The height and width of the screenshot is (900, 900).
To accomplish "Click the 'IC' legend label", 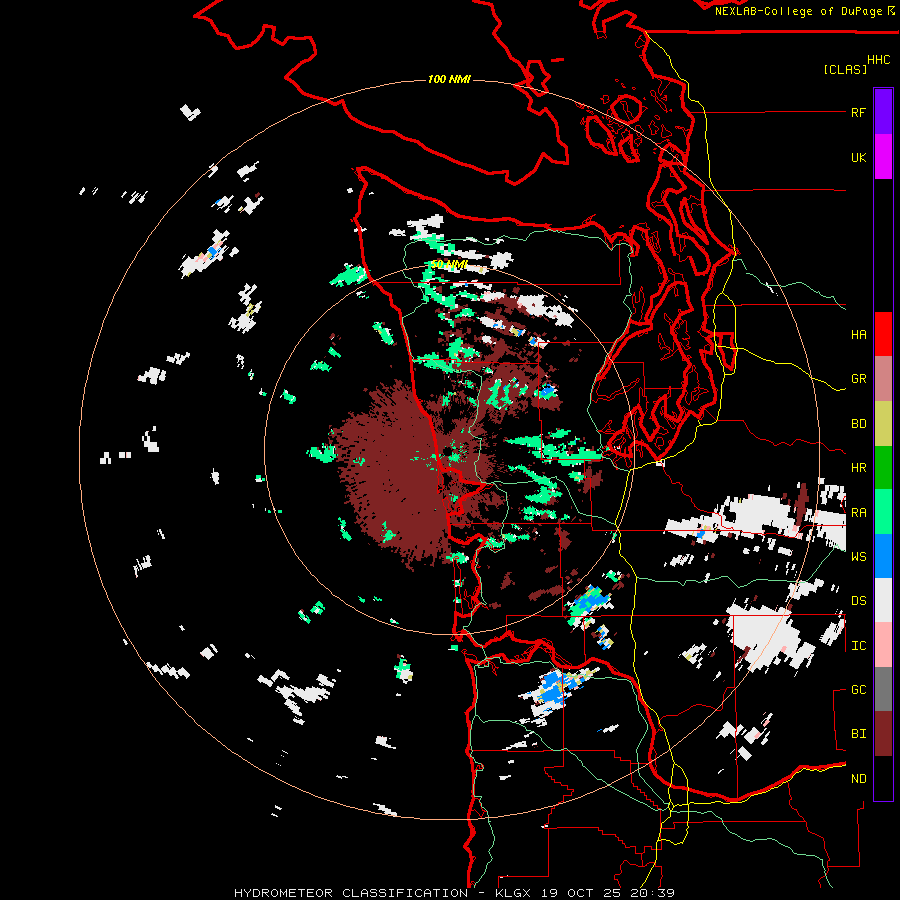I will 858,645.
